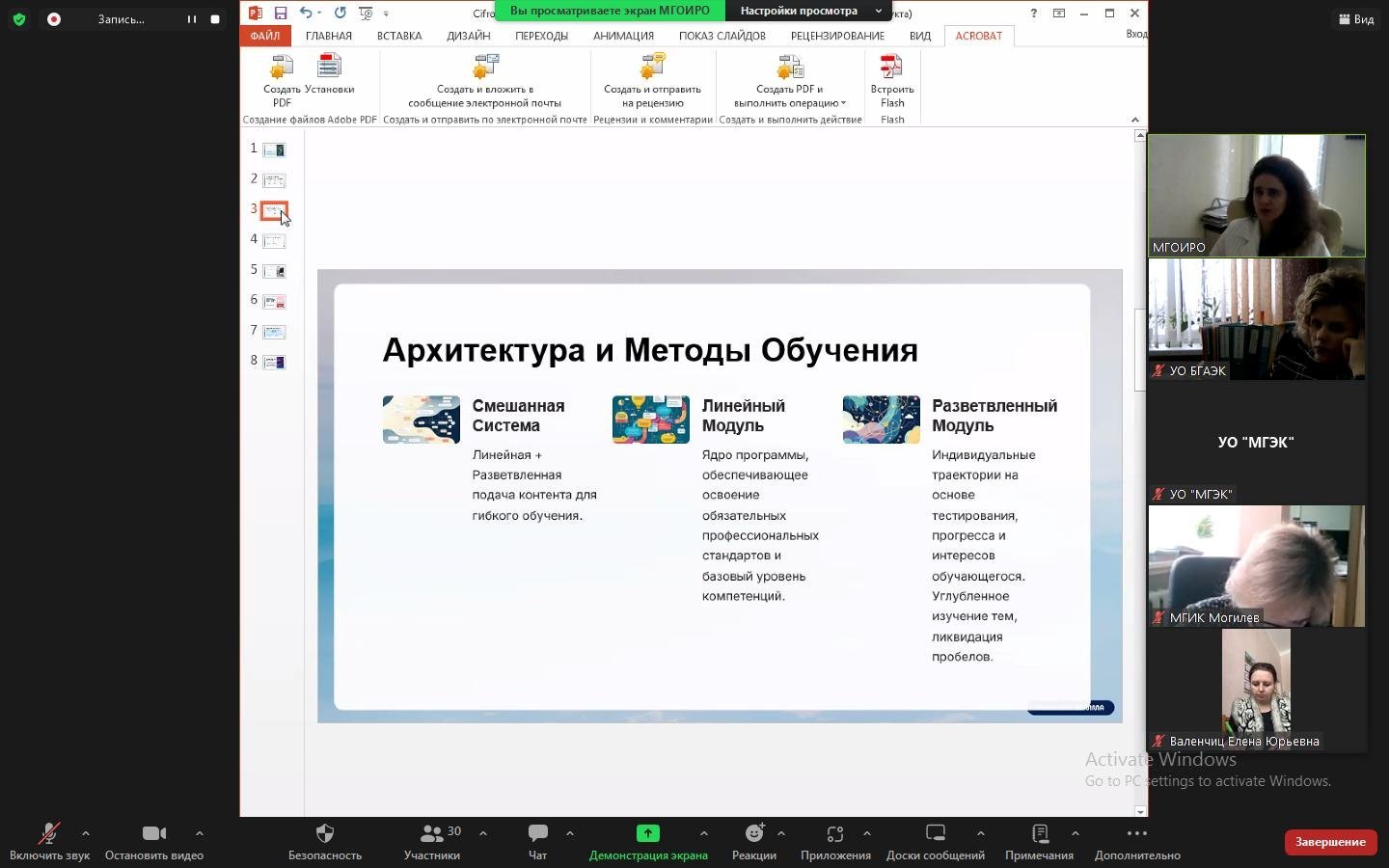
Task: Pause the Zoom recording
Action: pos(191,19)
